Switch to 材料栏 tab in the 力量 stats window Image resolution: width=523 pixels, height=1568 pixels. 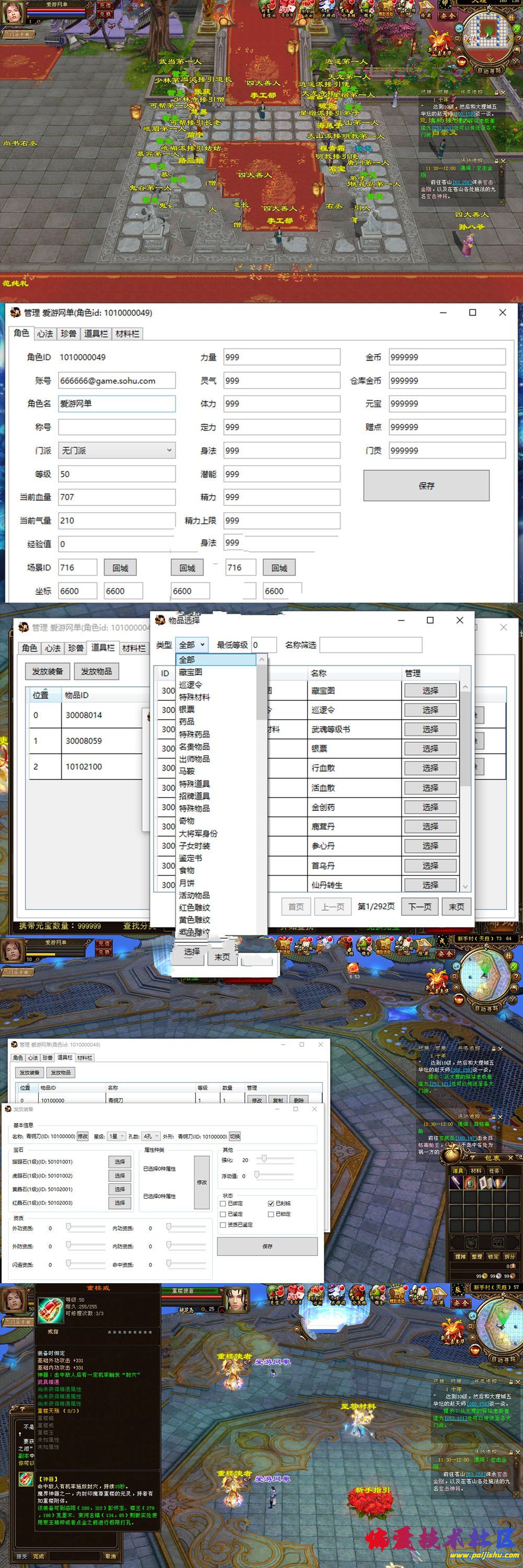pos(127,333)
